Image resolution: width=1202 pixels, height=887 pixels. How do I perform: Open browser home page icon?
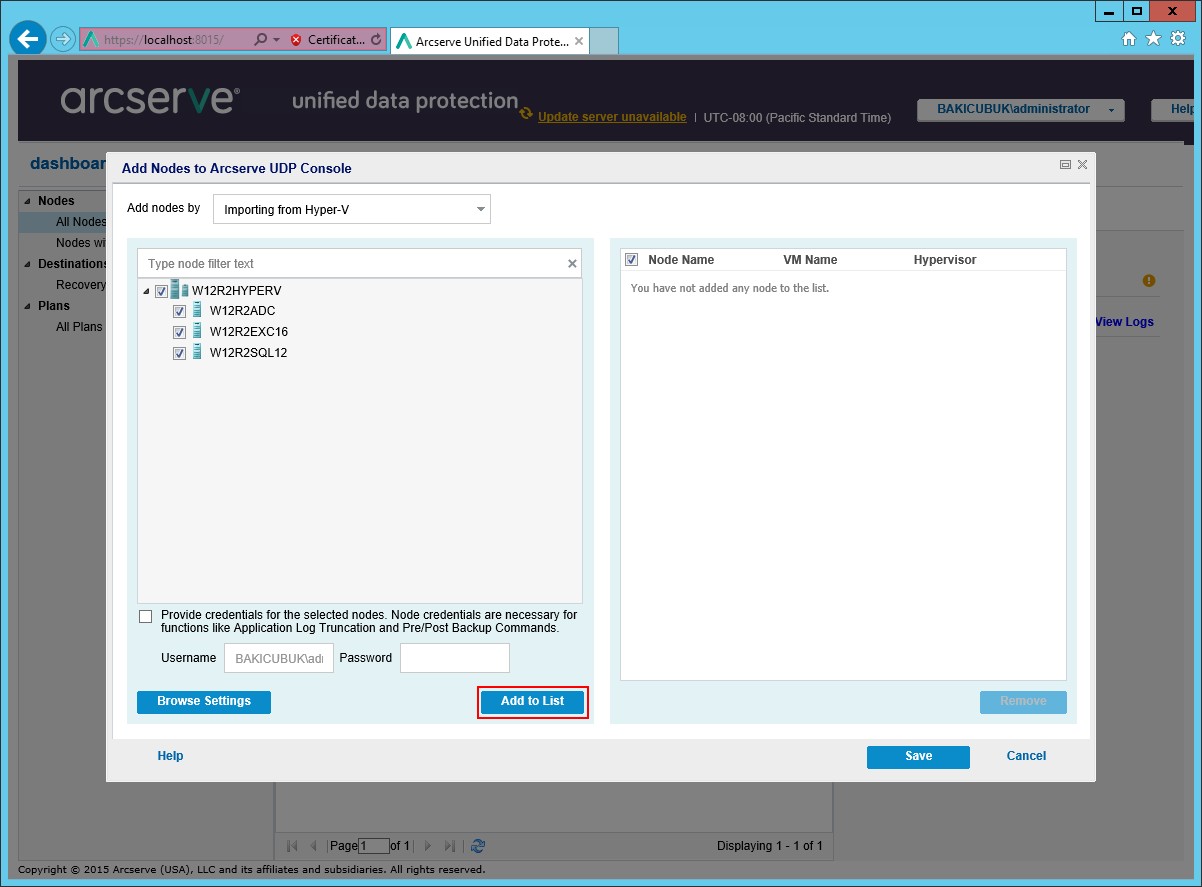click(1129, 39)
